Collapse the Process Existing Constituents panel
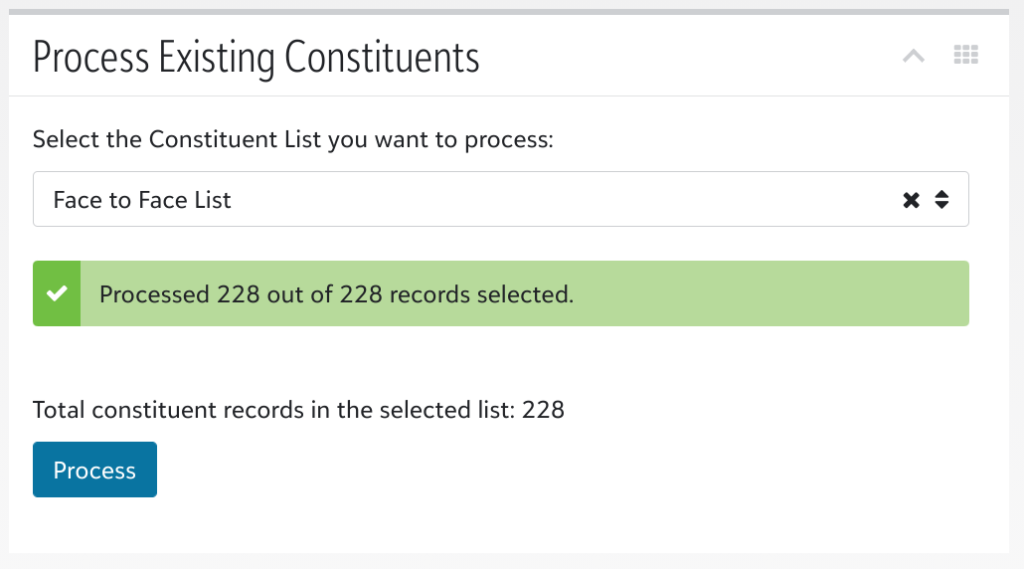 click(913, 56)
